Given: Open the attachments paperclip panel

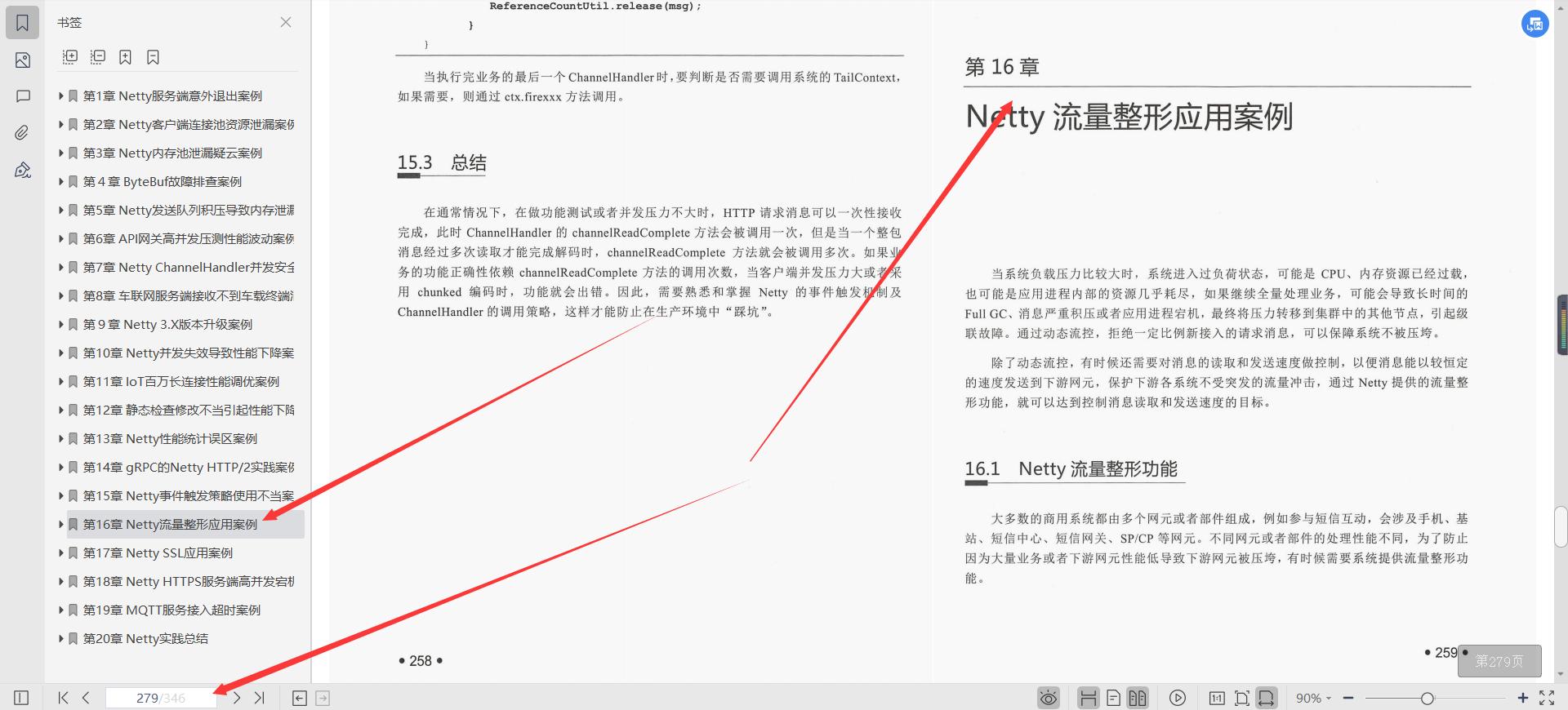Looking at the screenshot, I should (23, 132).
